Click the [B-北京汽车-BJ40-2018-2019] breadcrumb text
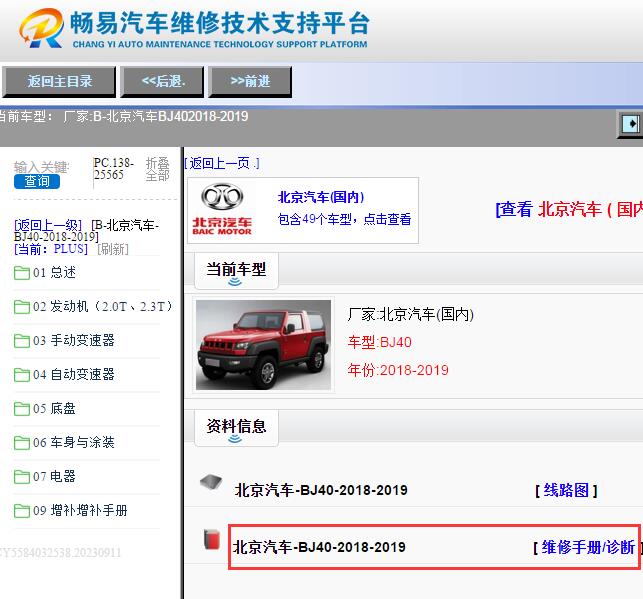This screenshot has height=599, width=643. point(86,231)
